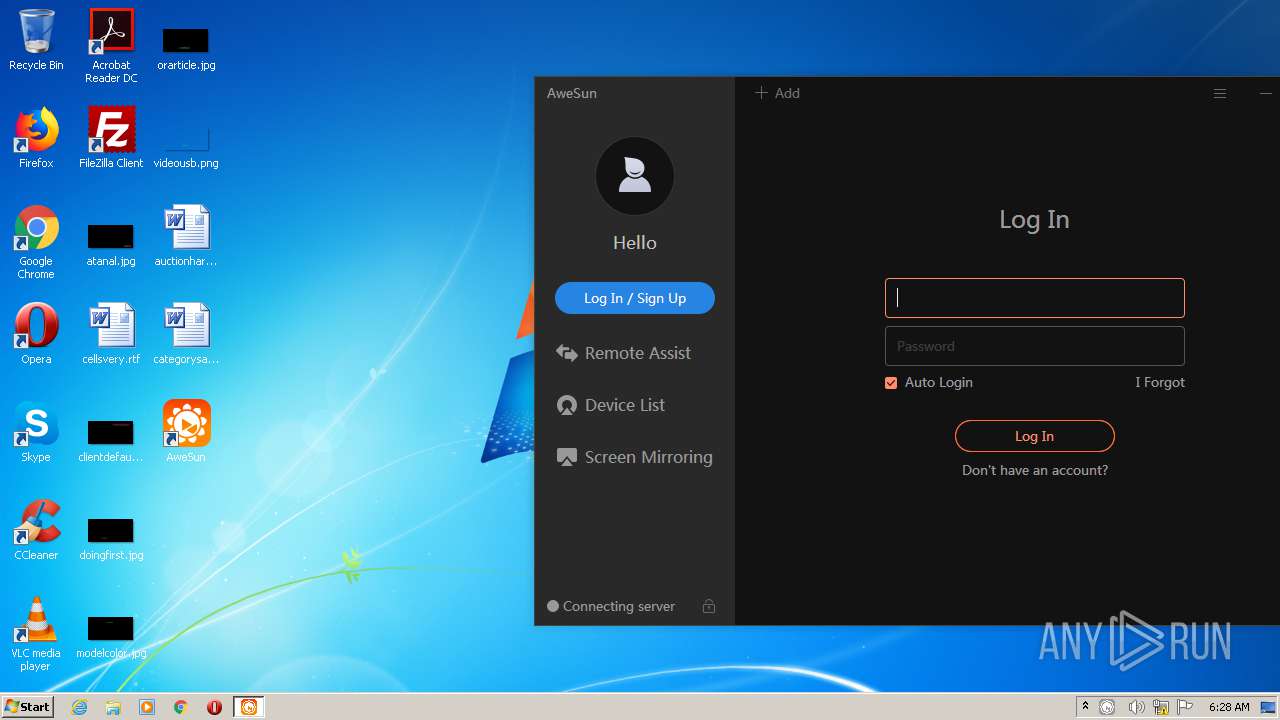Select the atanal.jpg desktop file
Viewport: 1280px width, 720px height.
[111, 245]
